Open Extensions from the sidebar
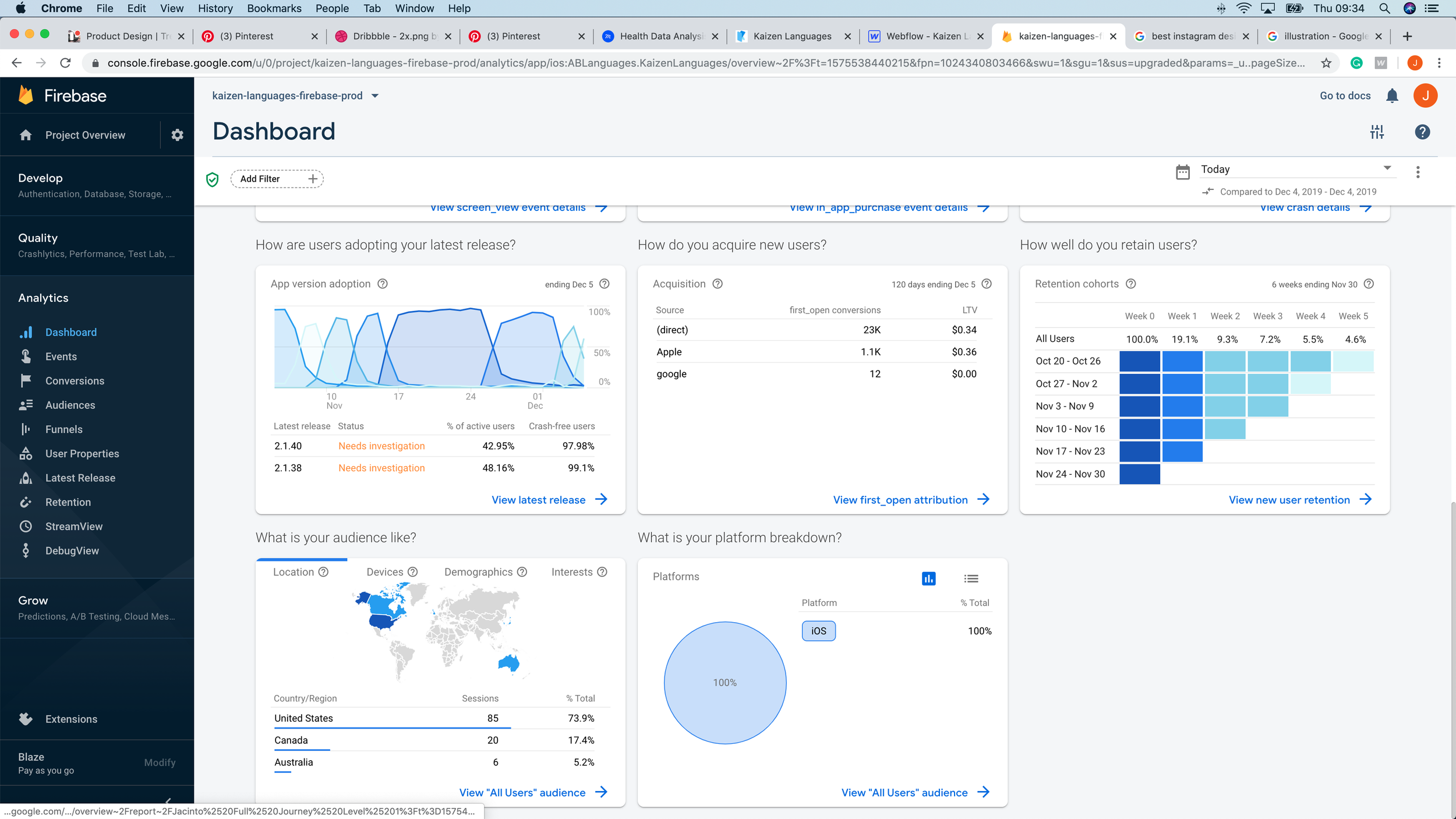The width and height of the screenshot is (1456, 819). coord(71,719)
